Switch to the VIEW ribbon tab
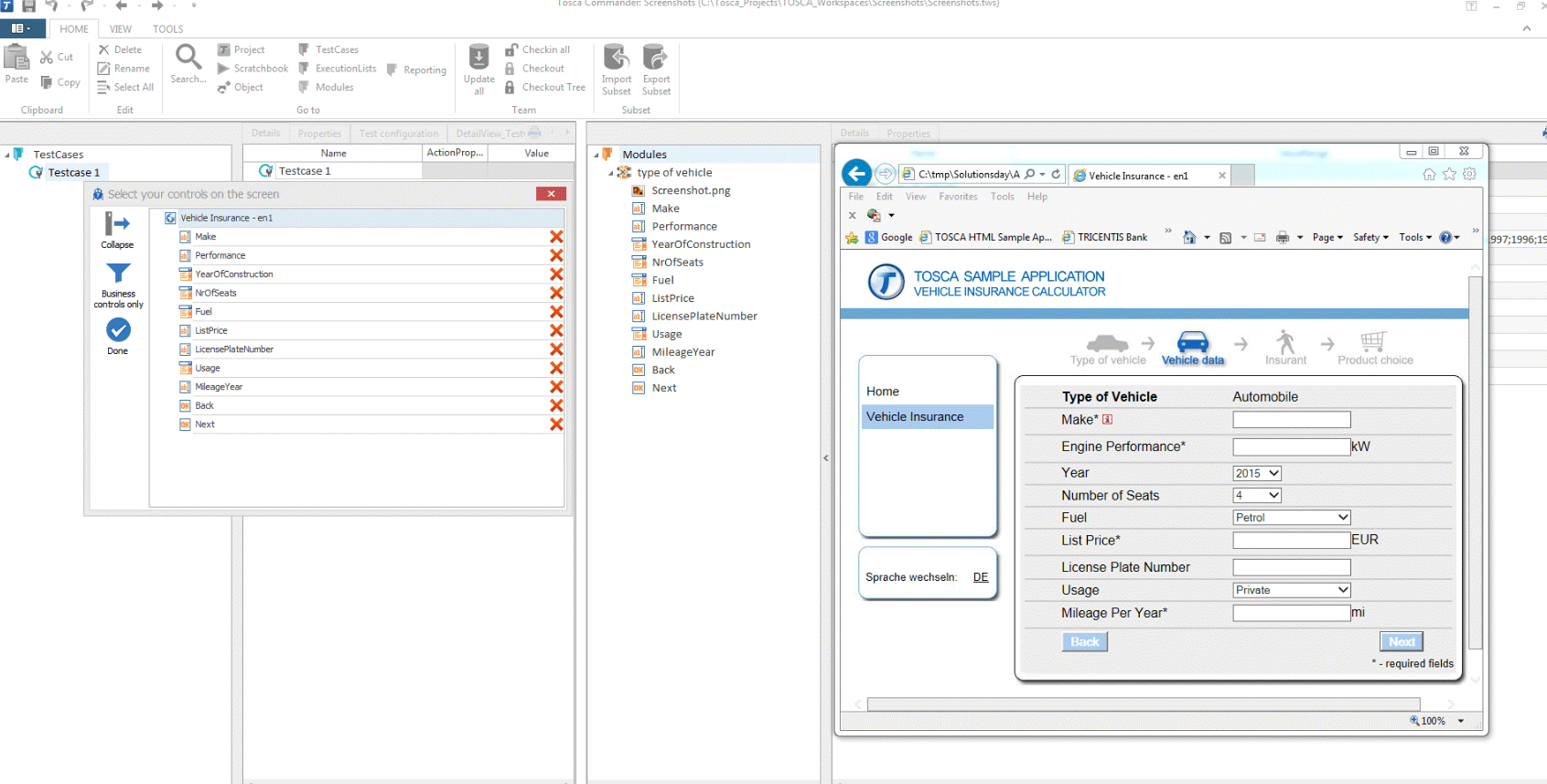This screenshot has height=784, width=1547. click(x=121, y=29)
